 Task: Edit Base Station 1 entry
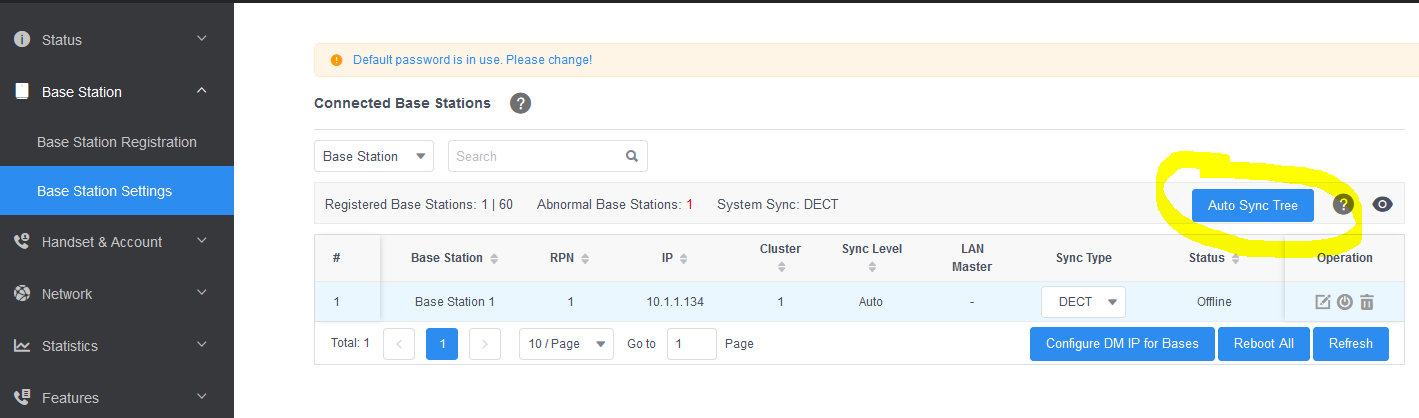(x=1322, y=302)
